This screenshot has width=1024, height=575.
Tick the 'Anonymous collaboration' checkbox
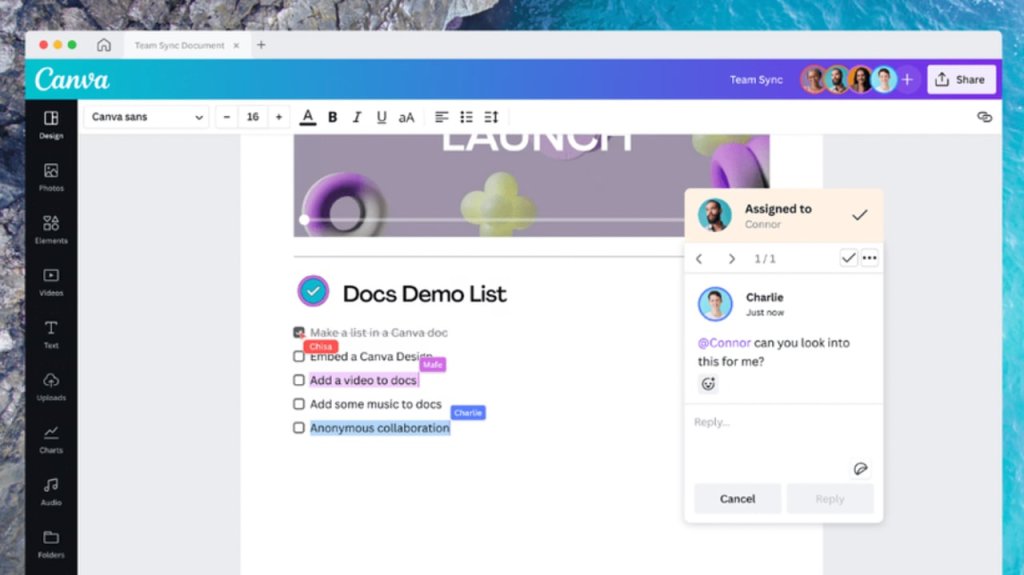[x=299, y=428]
